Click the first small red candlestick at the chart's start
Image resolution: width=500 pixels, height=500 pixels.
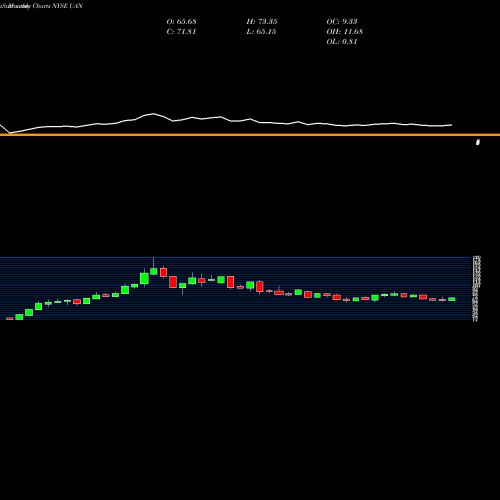[10, 318]
